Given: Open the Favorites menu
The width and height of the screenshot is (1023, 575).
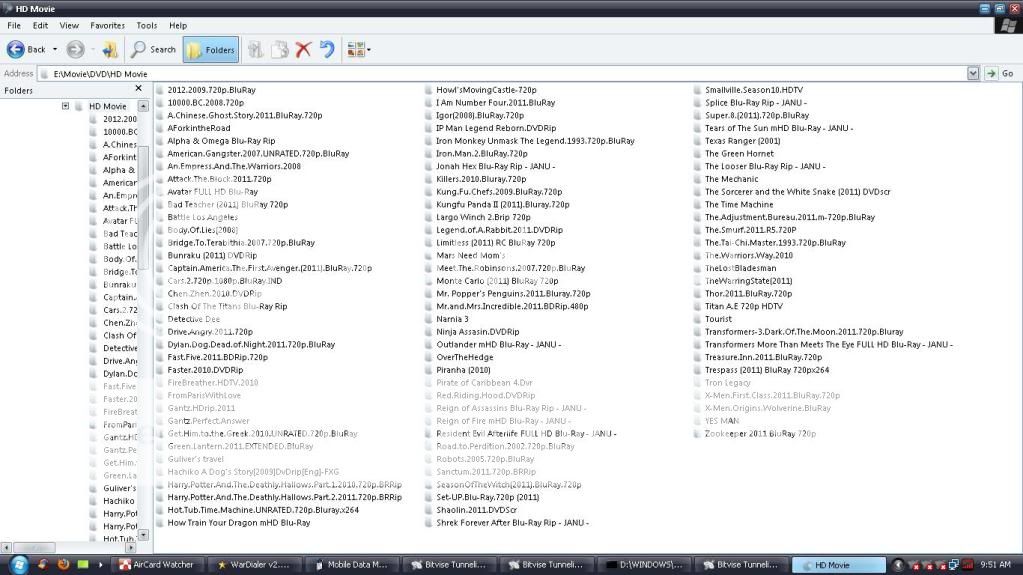Looking at the screenshot, I should tap(108, 25).
